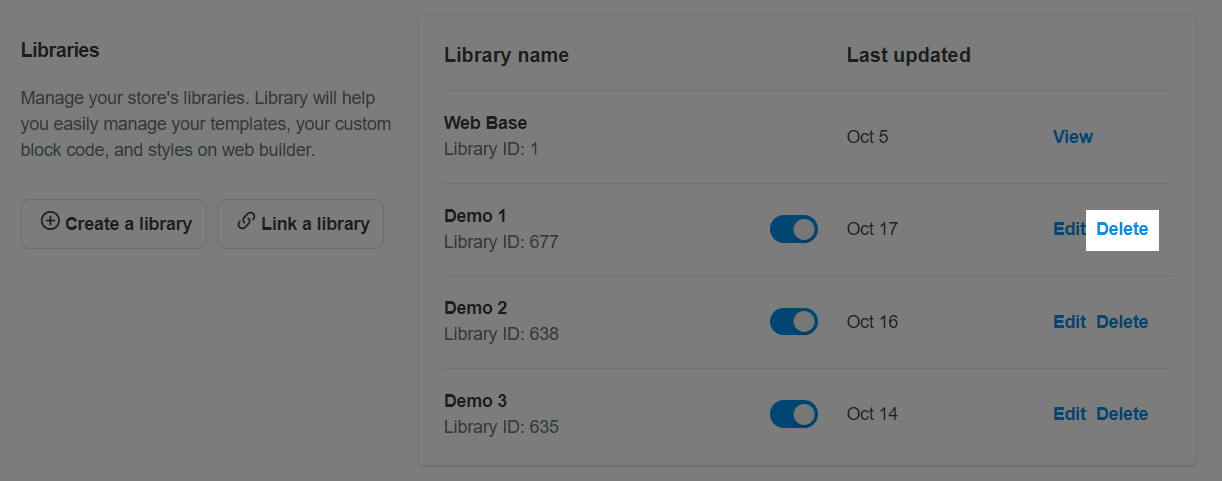Delete the Demo 2 library
This screenshot has height=481, width=1222.
pos(1122,322)
